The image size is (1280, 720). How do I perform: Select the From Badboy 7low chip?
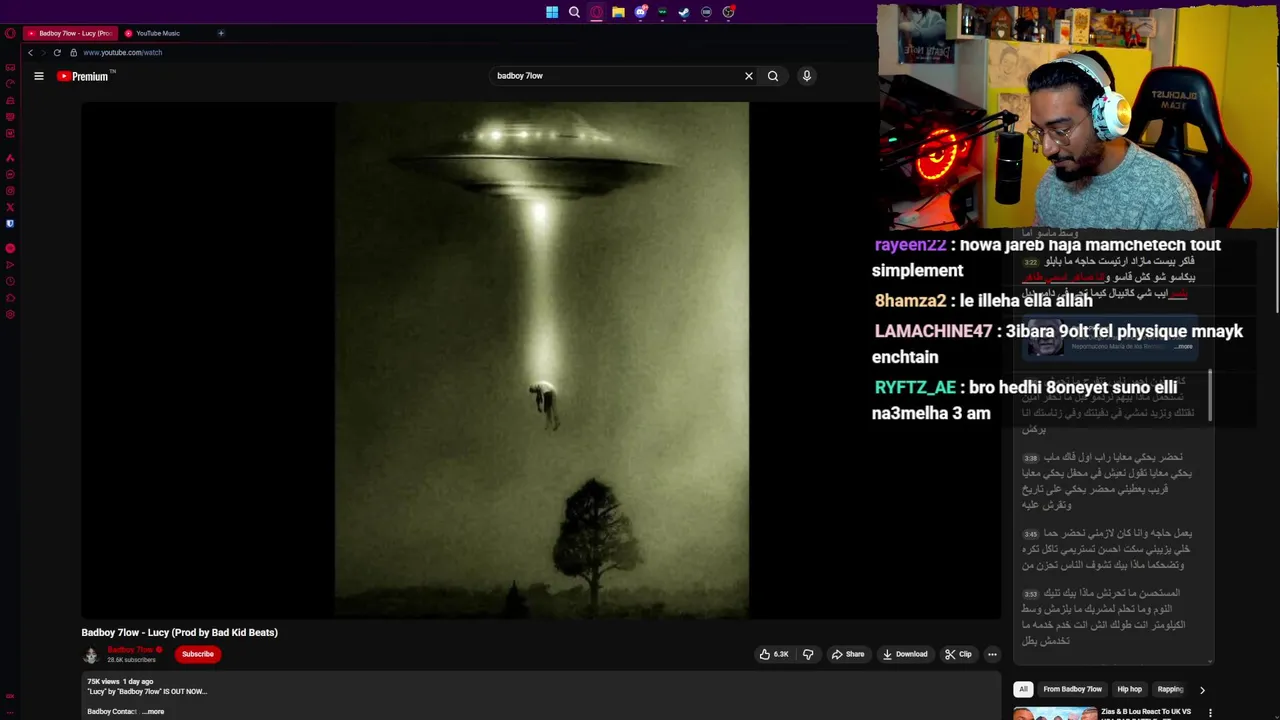click(x=1072, y=689)
